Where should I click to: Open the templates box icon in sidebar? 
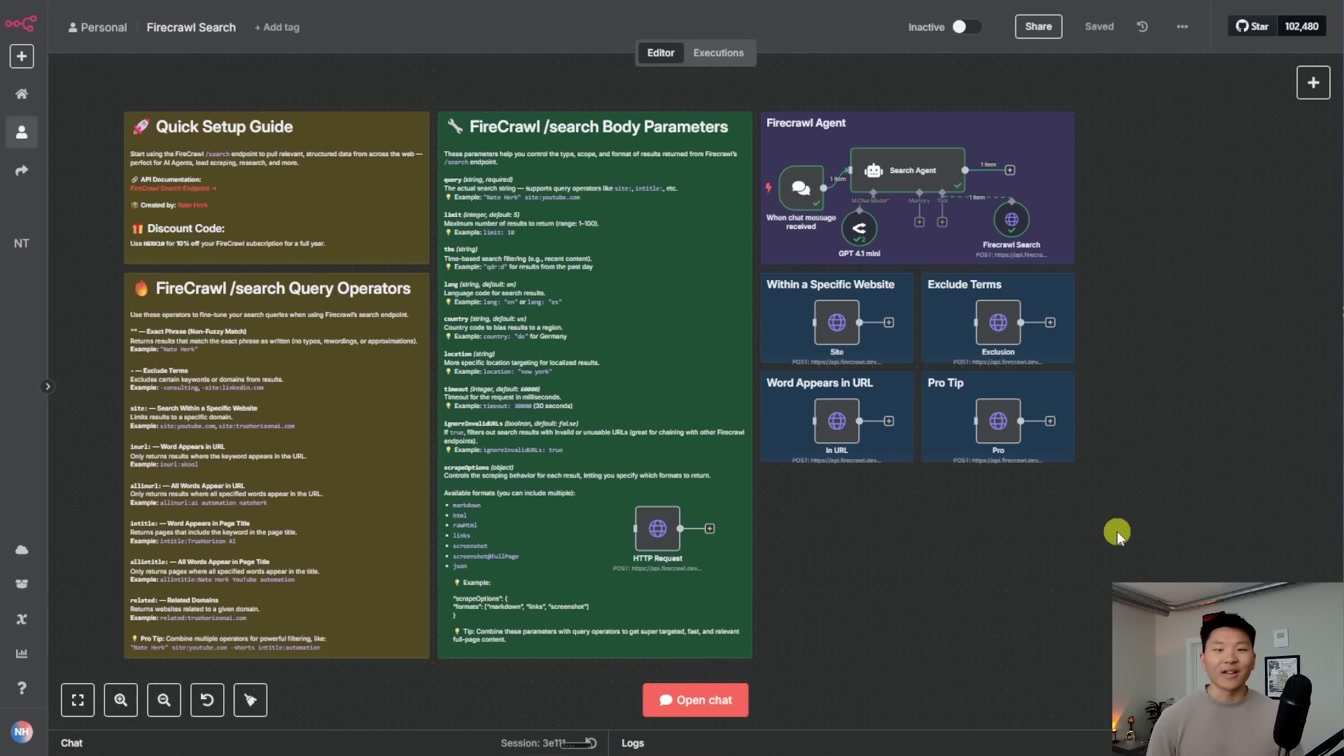[21, 584]
